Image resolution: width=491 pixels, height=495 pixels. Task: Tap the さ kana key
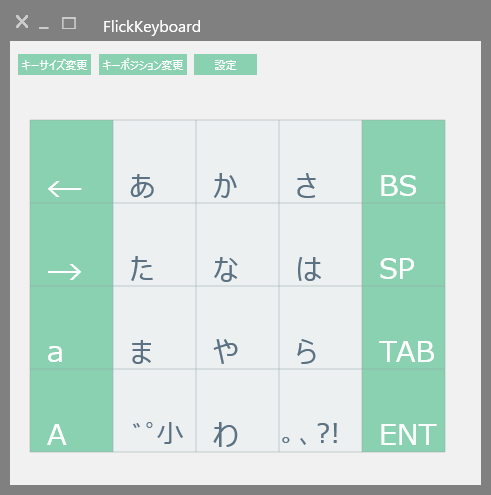coord(321,161)
